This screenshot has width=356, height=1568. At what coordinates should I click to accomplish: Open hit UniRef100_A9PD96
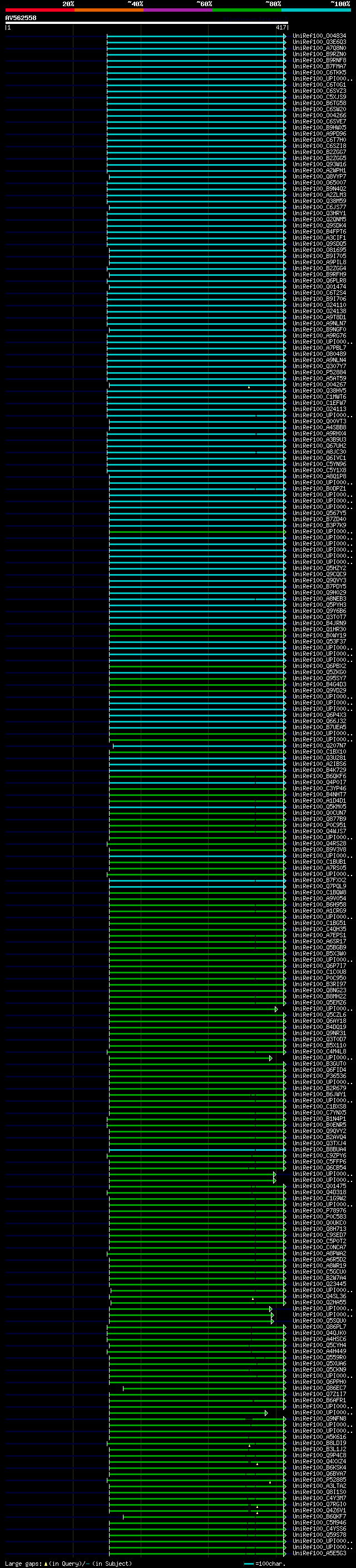coord(319,134)
